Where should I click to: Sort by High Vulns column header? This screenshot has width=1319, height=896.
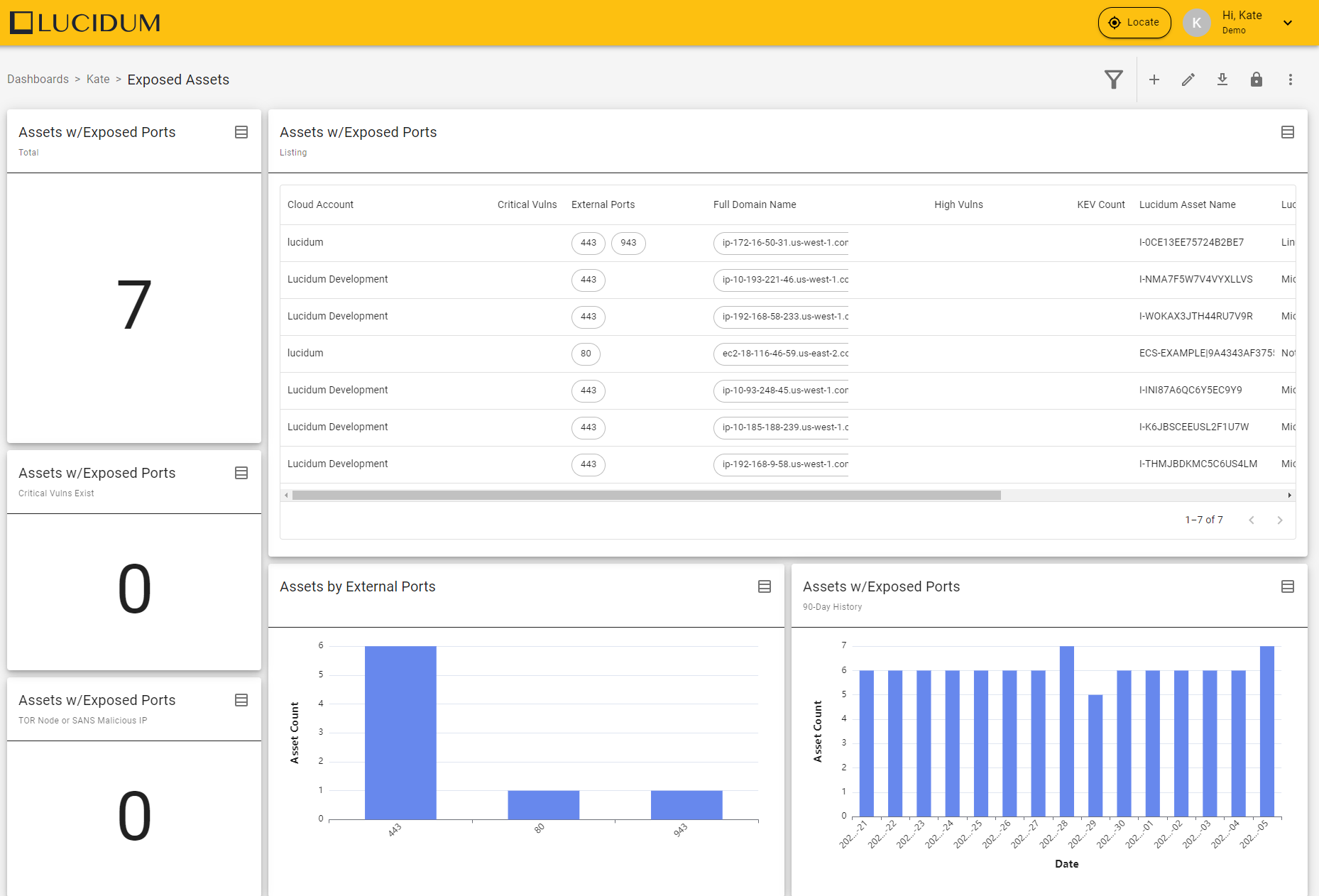tap(958, 204)
